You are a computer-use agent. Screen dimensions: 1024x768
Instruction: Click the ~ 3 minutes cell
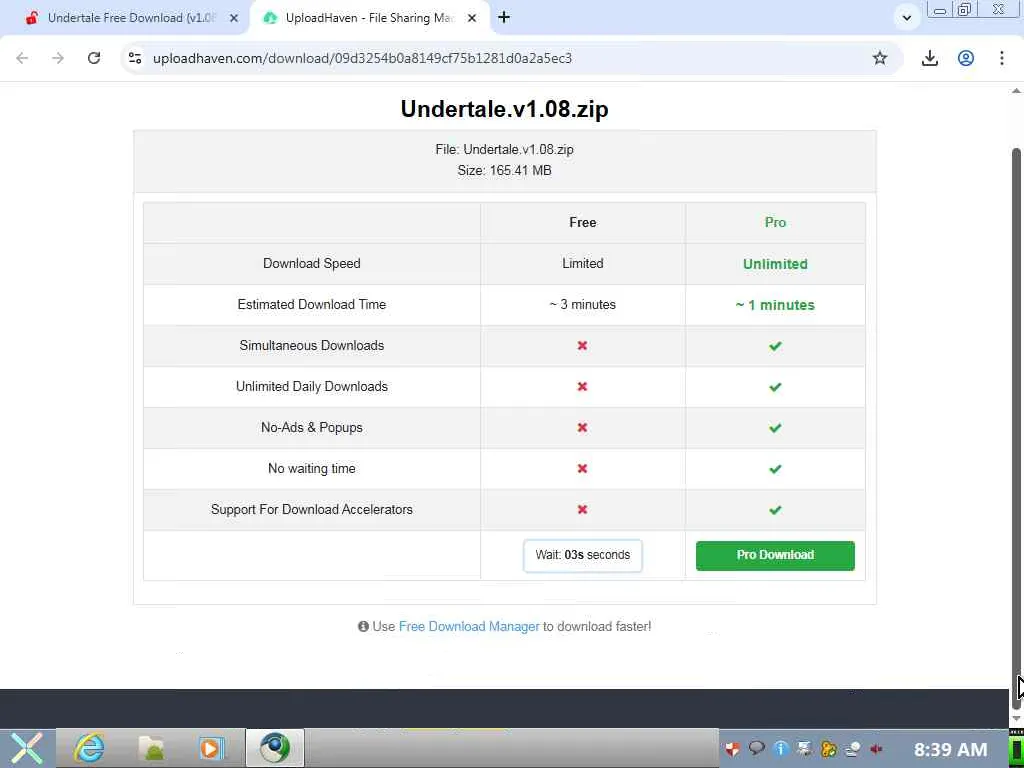(x=583, y=304)
